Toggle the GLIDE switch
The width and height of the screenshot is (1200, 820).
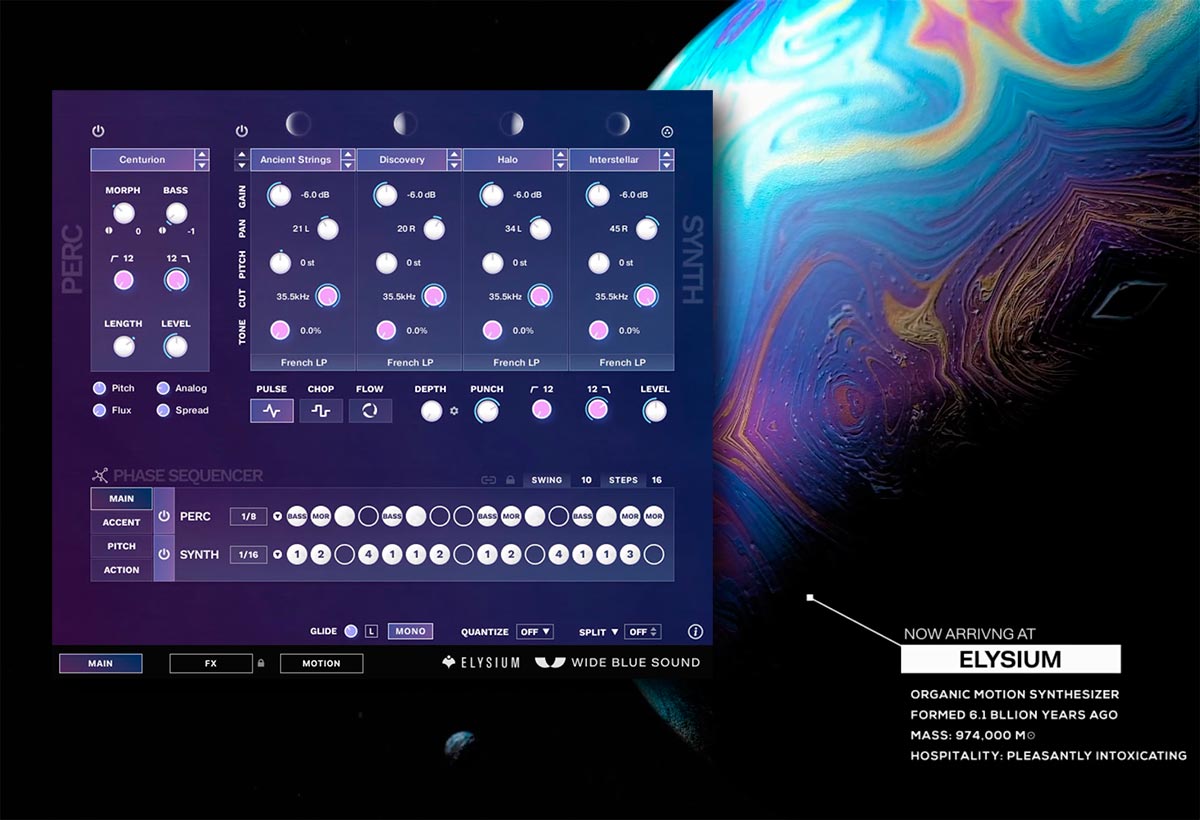350,631
